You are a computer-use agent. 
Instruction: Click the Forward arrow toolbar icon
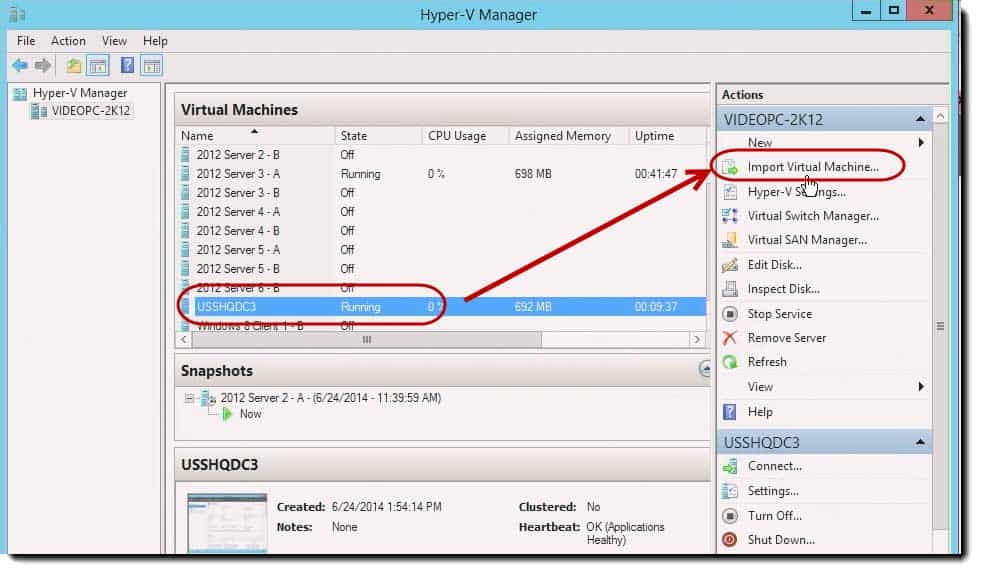pyautogui.click(x=43, y=65)
